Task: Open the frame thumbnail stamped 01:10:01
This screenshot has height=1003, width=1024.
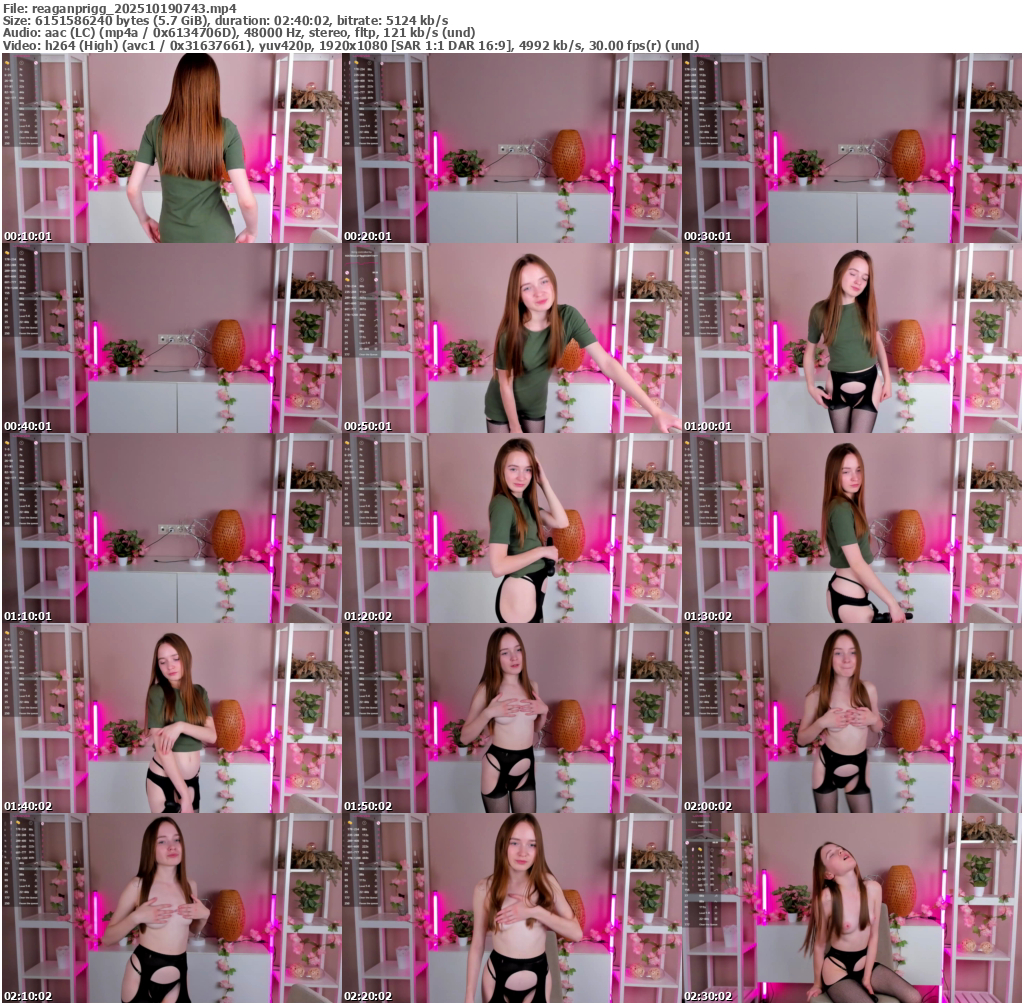Action: pyautogui.click(x=172, y=528)
